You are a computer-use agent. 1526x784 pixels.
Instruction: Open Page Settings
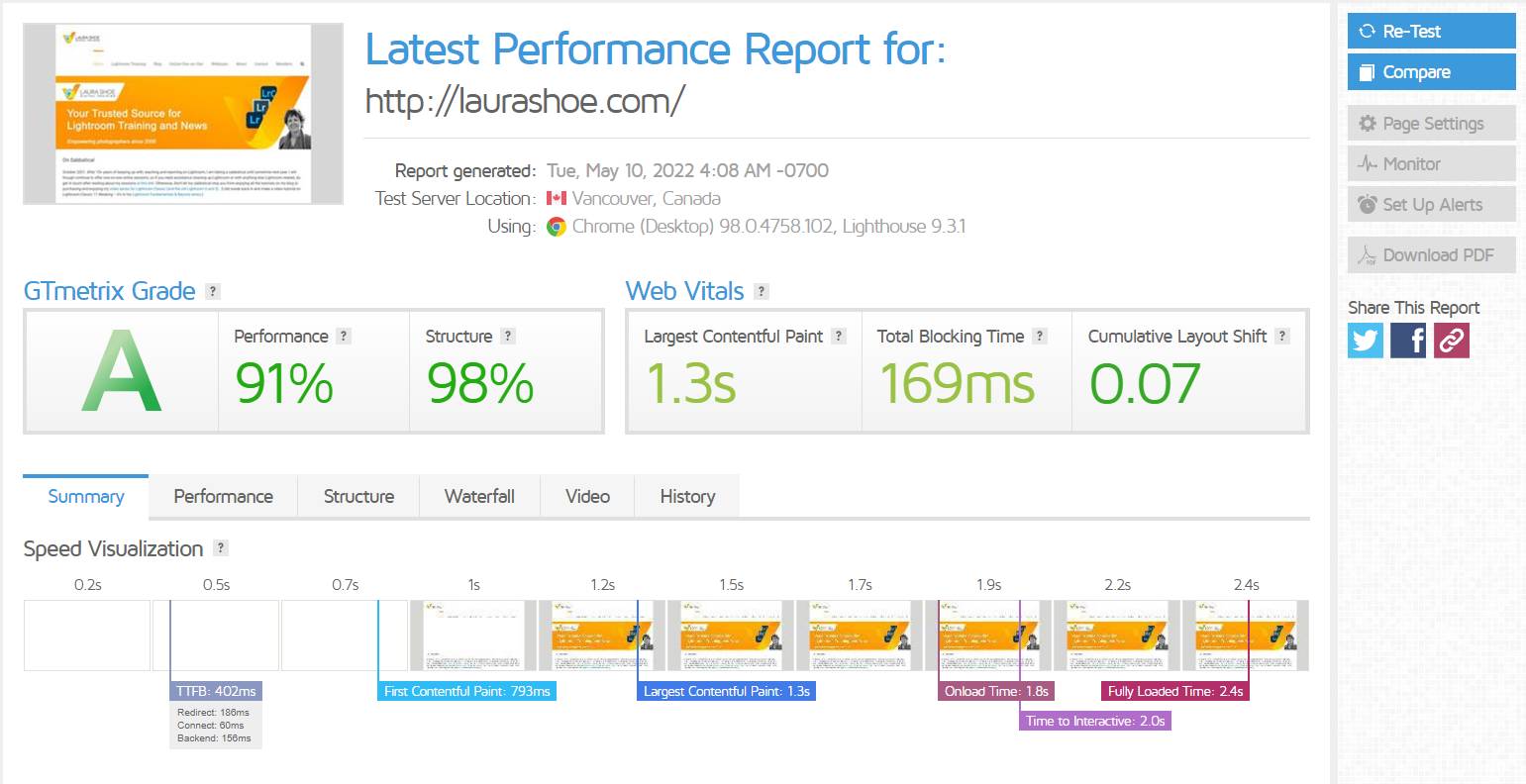tap(1431, 124)
